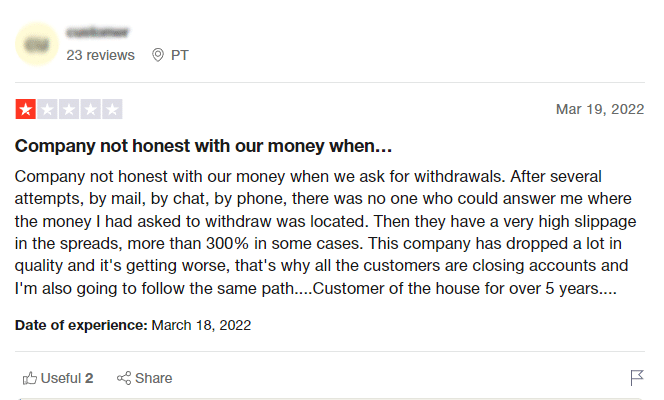
Task: Flag this review with the flag icon
Action: coord(636,378)
